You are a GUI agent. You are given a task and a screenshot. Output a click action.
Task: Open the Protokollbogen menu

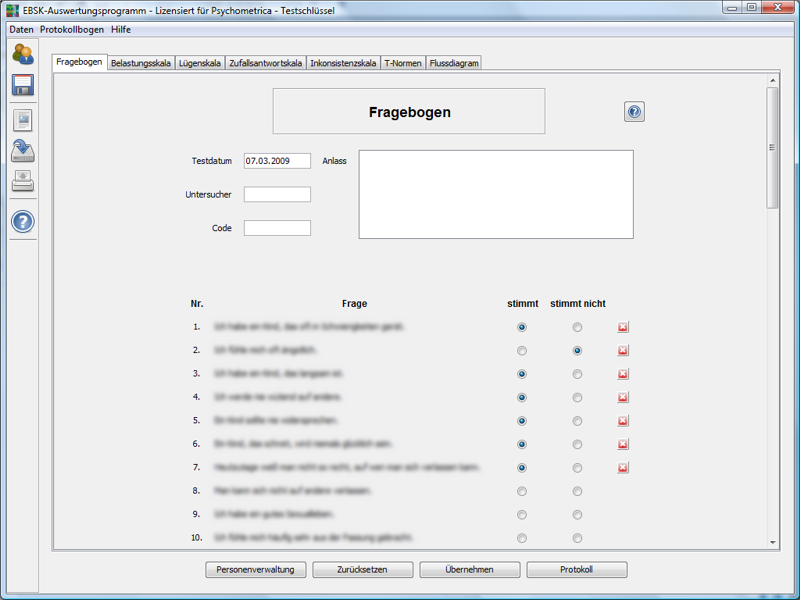click(71, 30)
